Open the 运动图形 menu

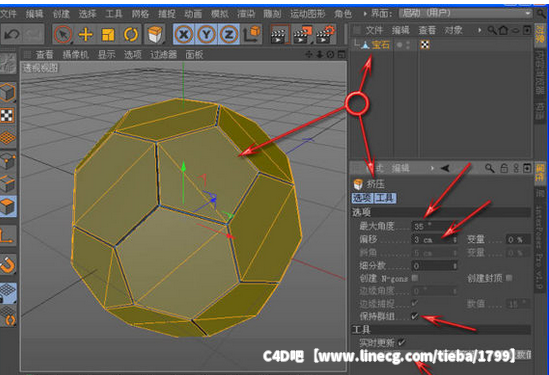pos(307,14)
